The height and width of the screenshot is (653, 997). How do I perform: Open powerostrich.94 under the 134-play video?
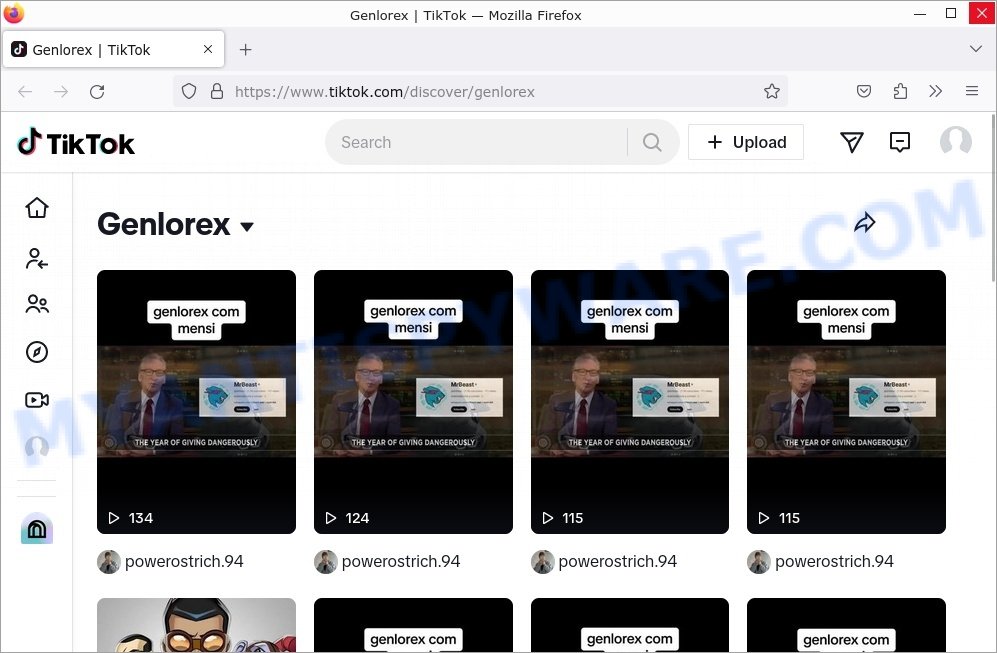click(184, 561)
